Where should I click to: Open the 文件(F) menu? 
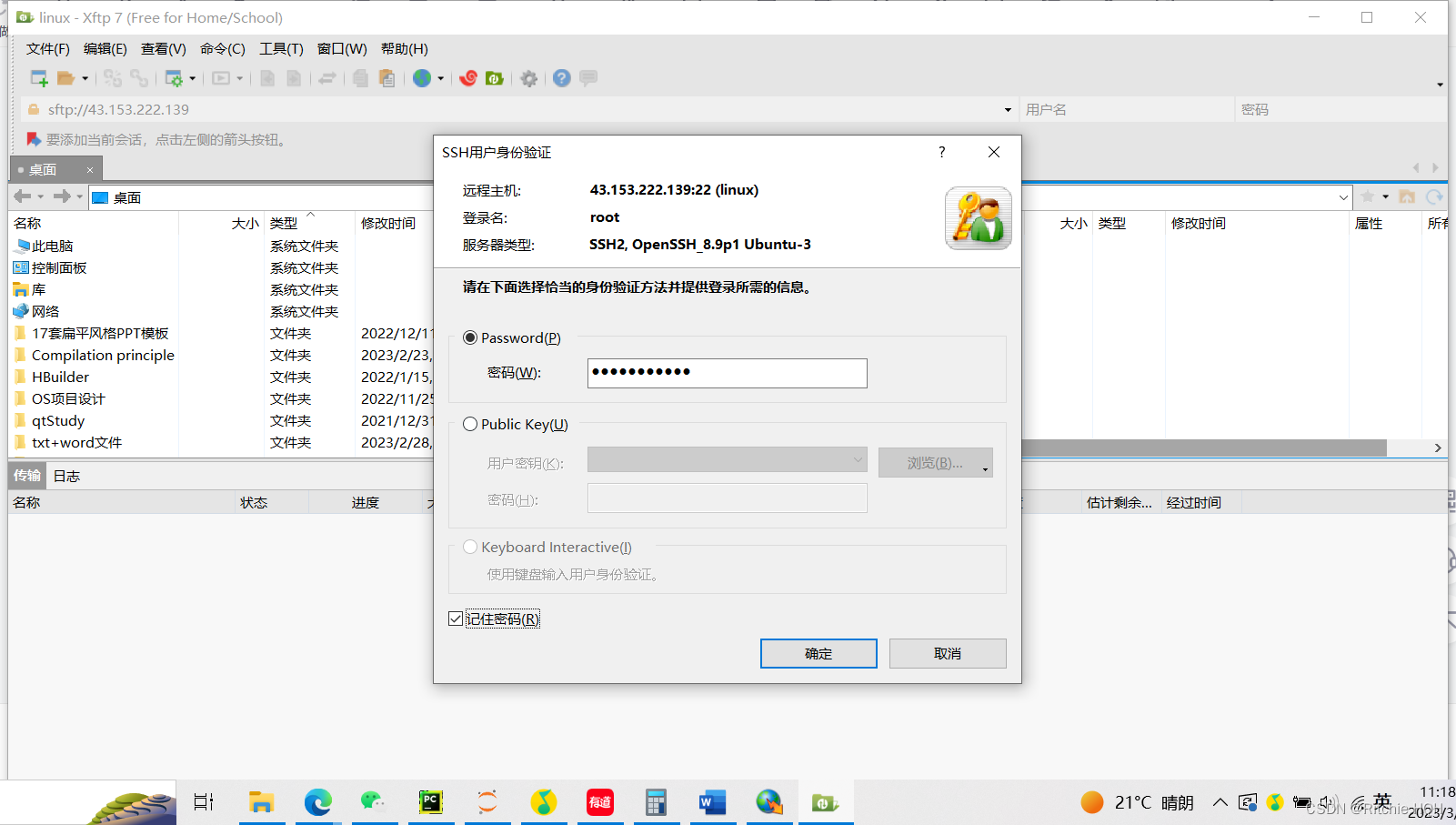[x=47, y=49]
